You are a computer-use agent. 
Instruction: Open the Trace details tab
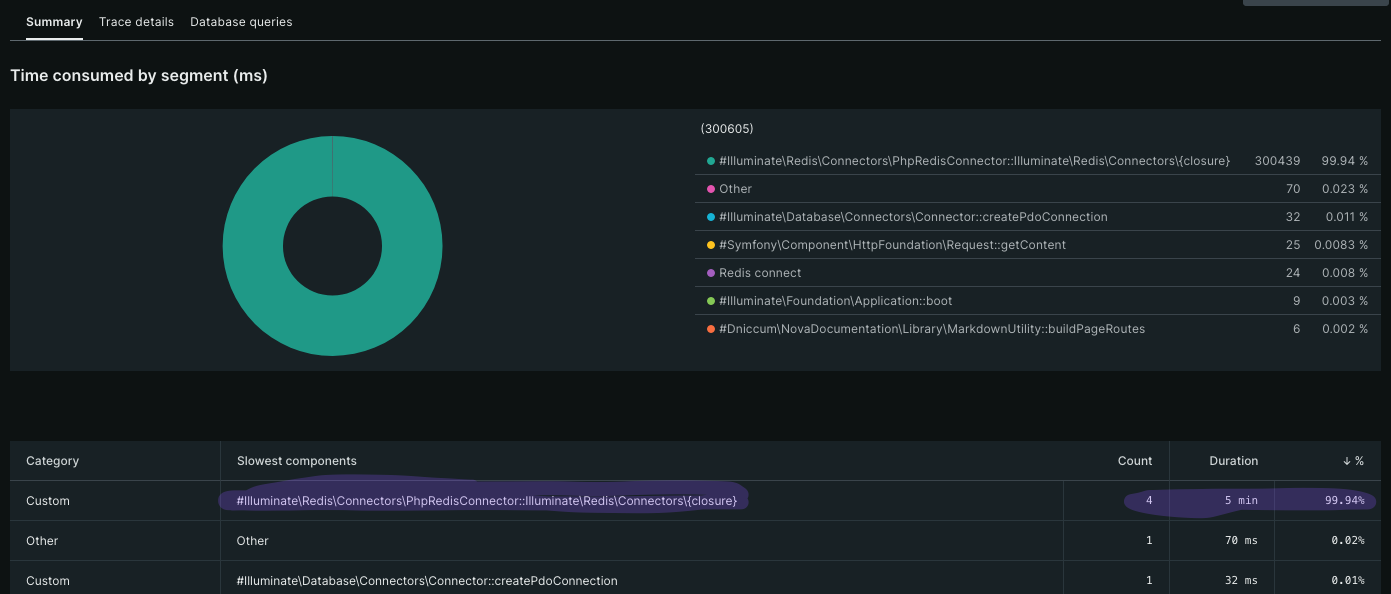[x=136, y=21]
